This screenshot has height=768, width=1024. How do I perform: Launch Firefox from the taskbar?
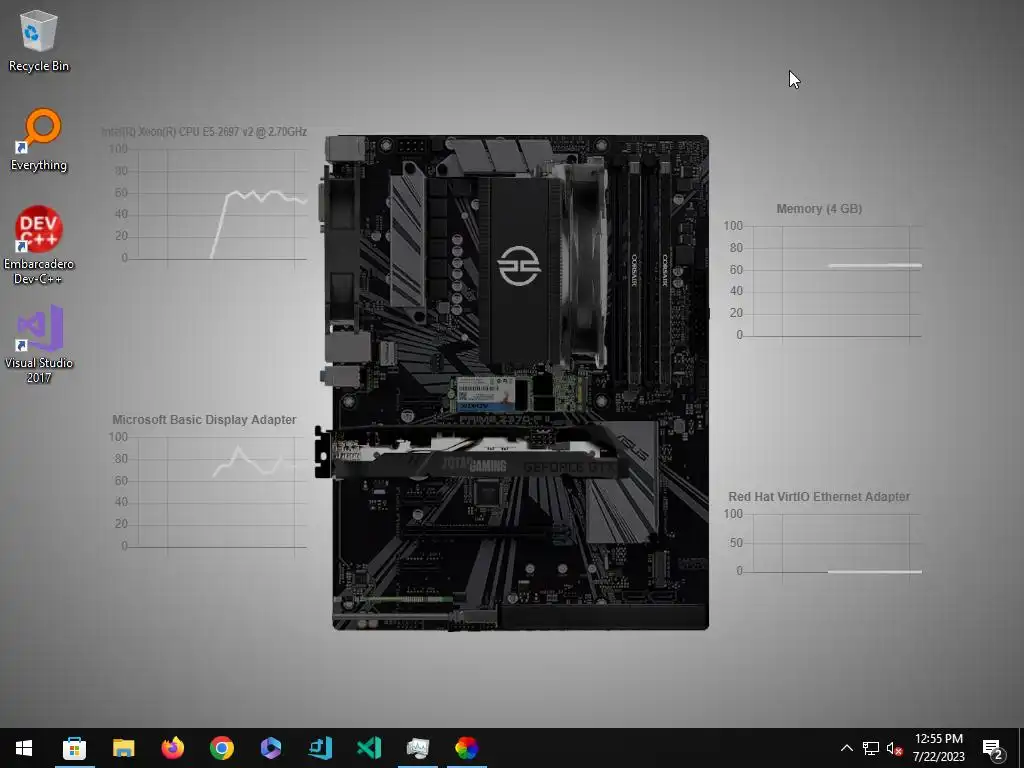coord(172,748)
